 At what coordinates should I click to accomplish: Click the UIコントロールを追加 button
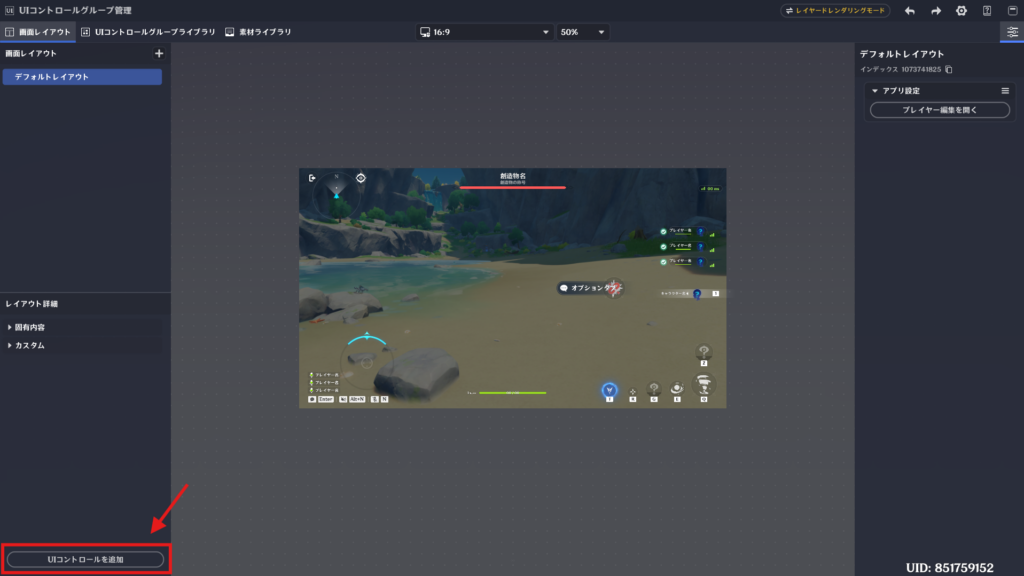(86, 560)
